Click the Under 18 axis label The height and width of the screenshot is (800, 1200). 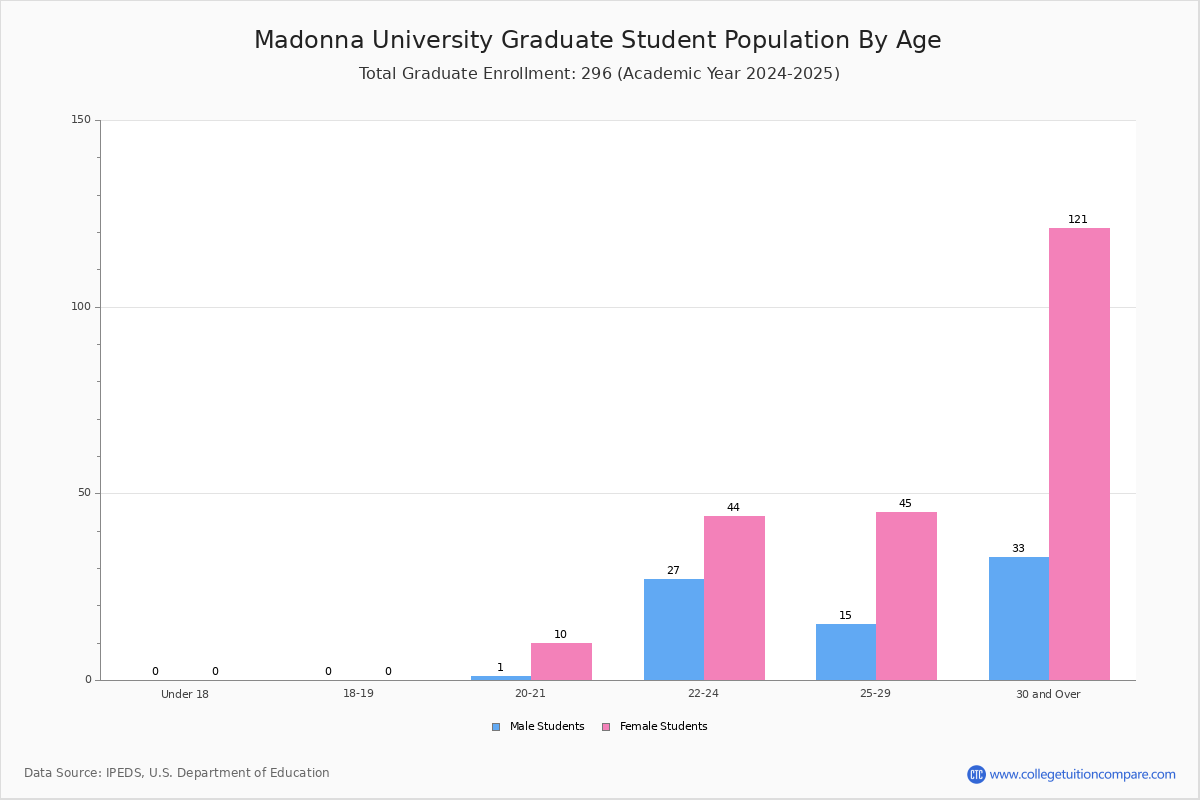[x=185, y=694]
